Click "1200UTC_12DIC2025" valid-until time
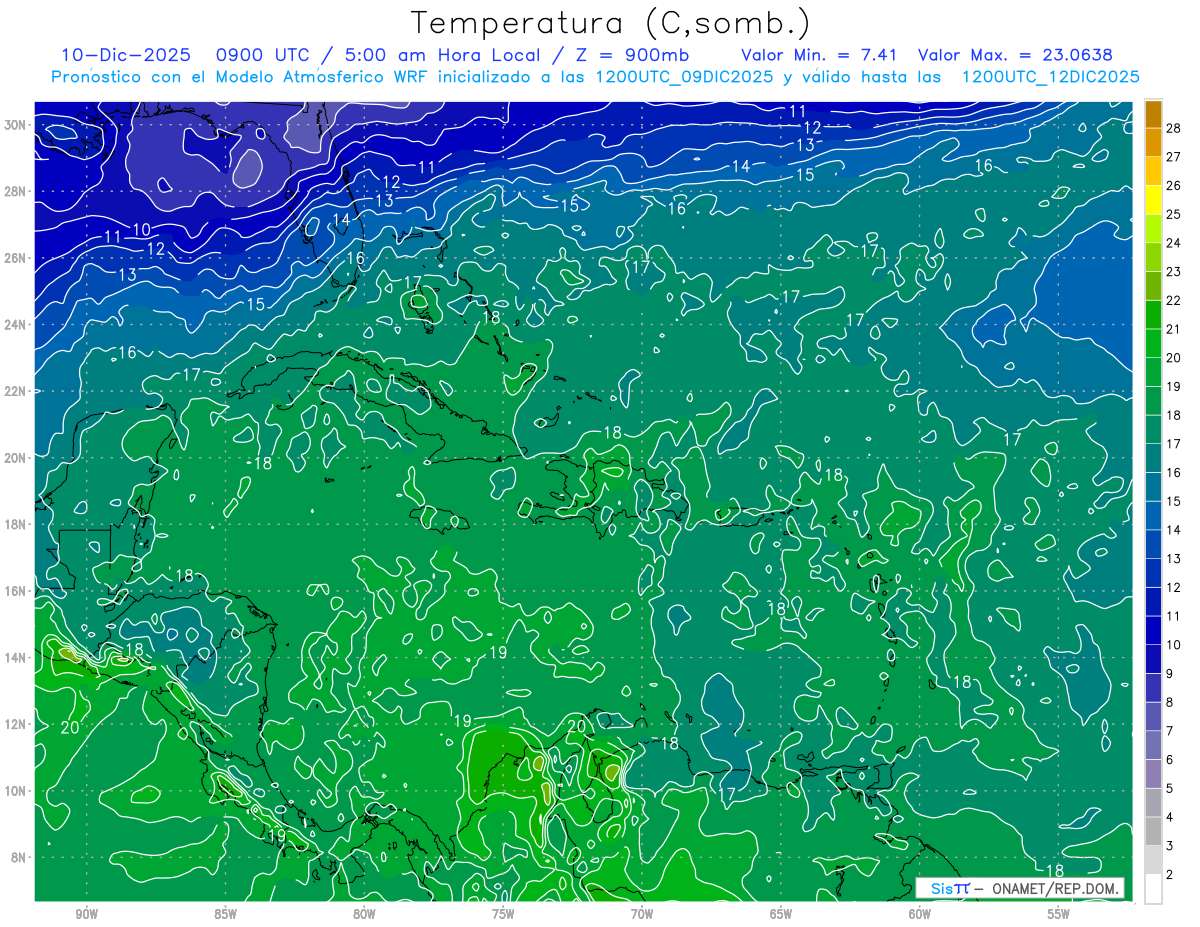 click(1050, 77)
